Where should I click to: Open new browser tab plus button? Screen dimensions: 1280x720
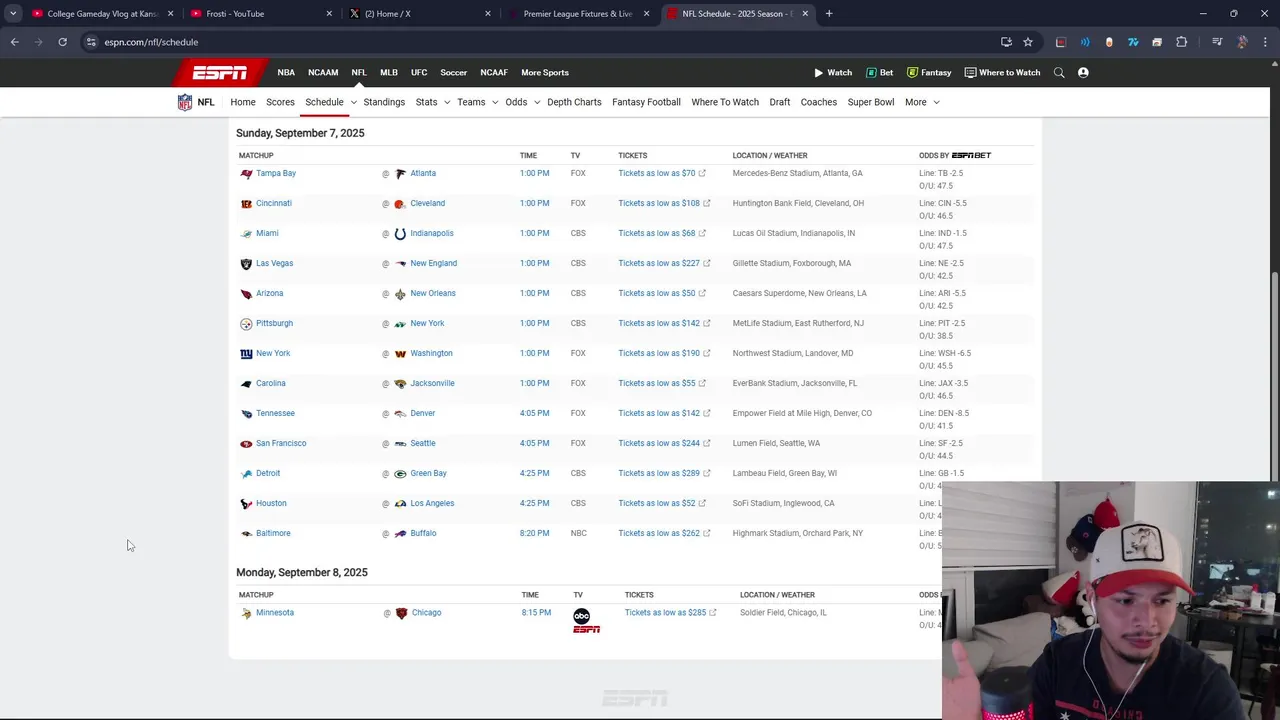(829, 14)
